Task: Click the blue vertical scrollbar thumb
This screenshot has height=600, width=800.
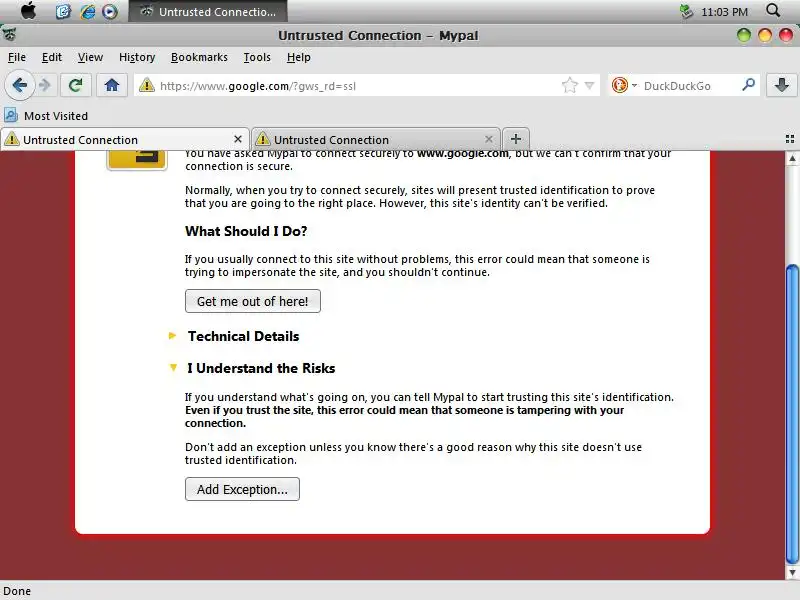Action: pos(792,413)
